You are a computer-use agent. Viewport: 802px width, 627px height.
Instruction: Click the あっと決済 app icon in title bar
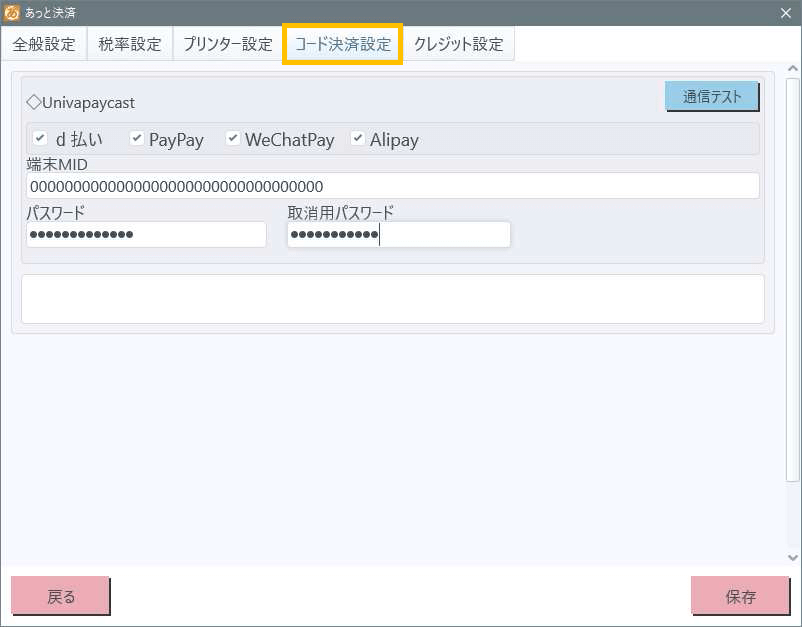12,12
